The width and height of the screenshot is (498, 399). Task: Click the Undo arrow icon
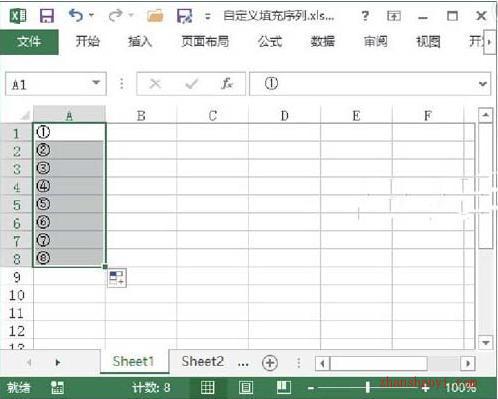(x=76, y=15)
